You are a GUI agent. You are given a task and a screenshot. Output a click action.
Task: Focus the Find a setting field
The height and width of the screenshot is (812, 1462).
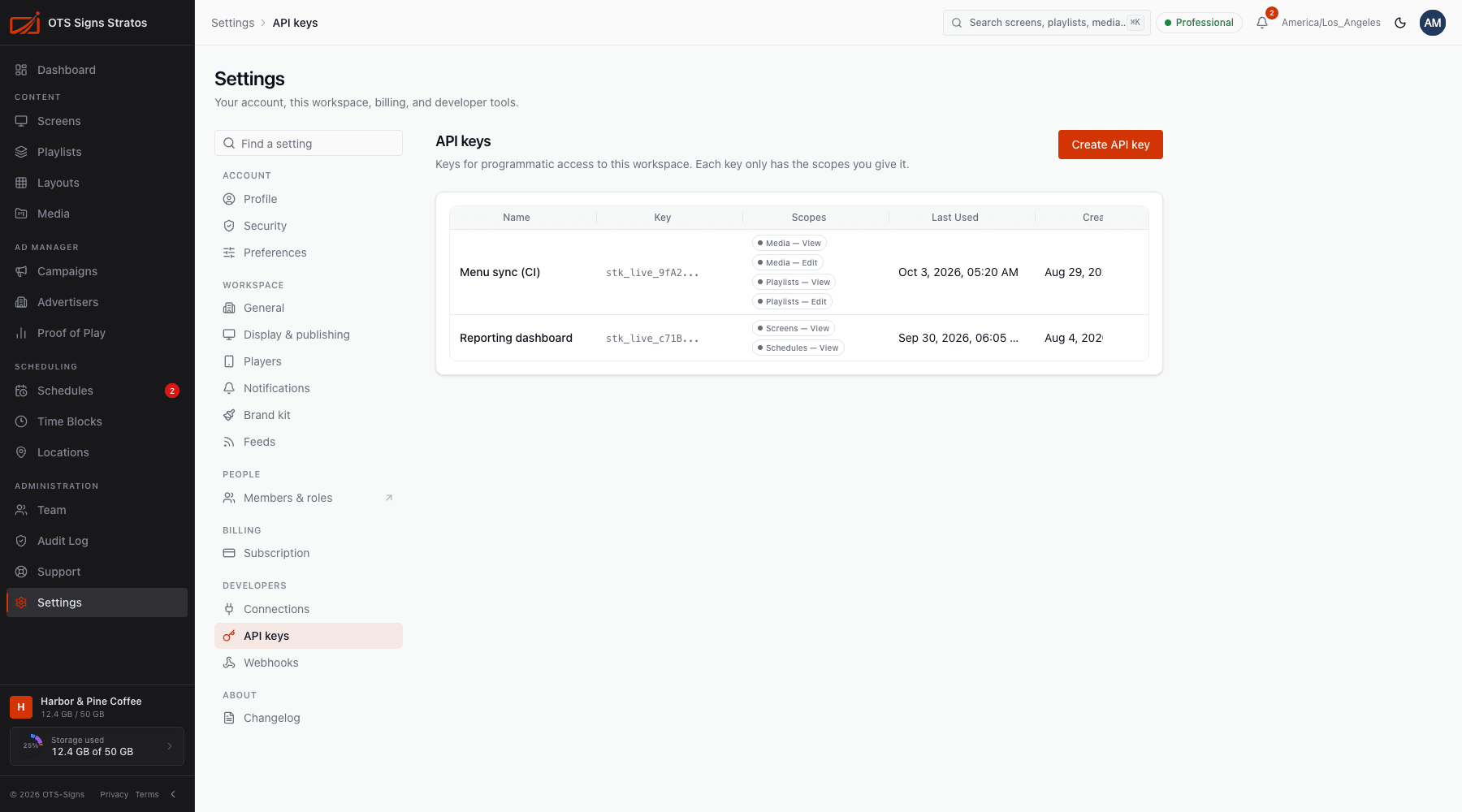tap(309, 143)
